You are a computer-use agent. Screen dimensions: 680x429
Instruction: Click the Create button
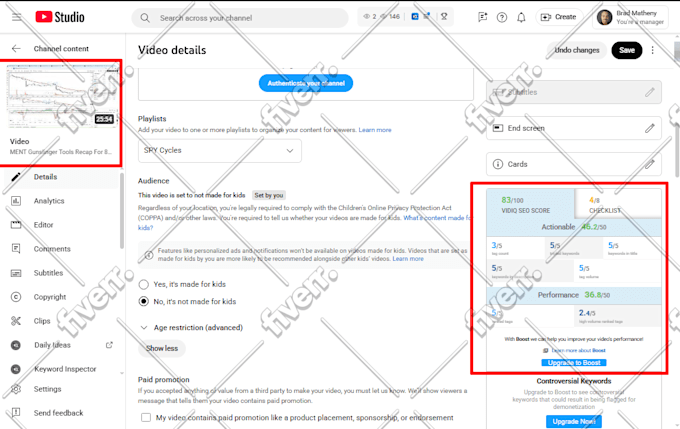(559, 17)
